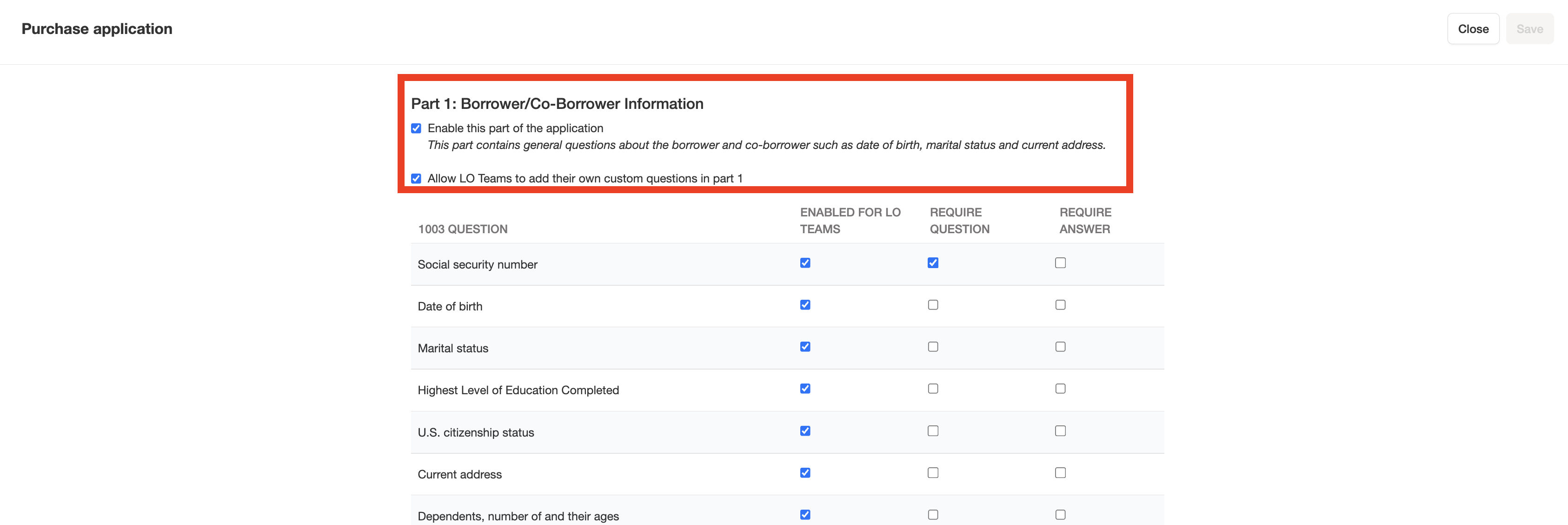Uncheck Highest Level of Education LO Teams box
This screenshot has width=1568, height=525.
(805, 389)
